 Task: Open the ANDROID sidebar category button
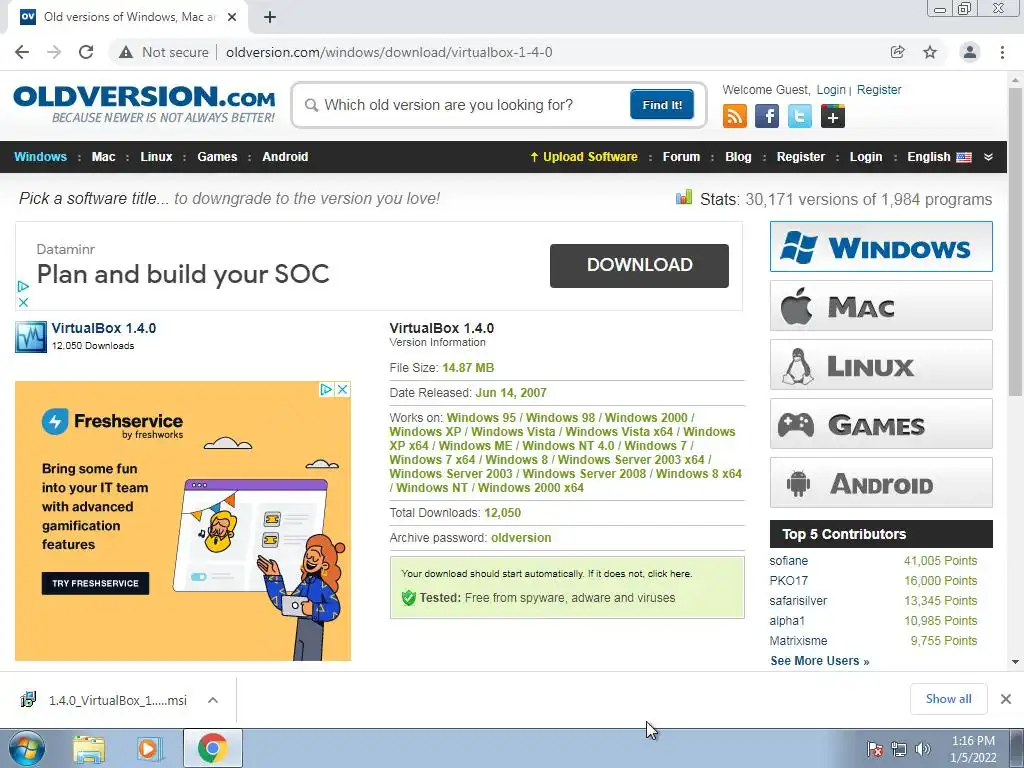point(881,483)
